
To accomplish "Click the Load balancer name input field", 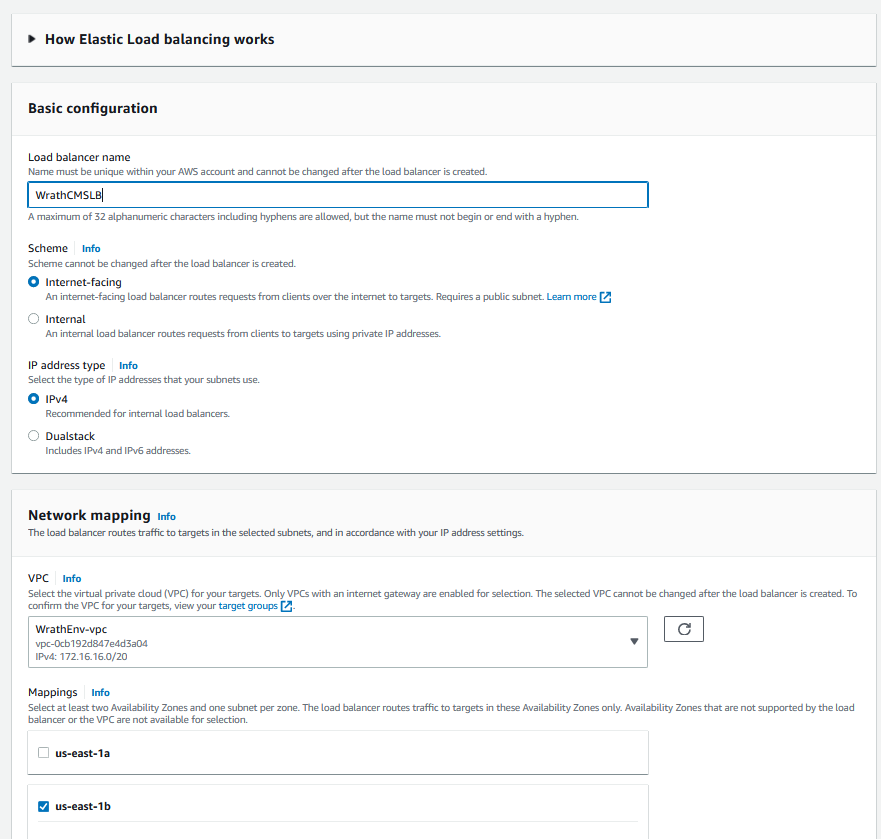I will click(x=338, y=195).
